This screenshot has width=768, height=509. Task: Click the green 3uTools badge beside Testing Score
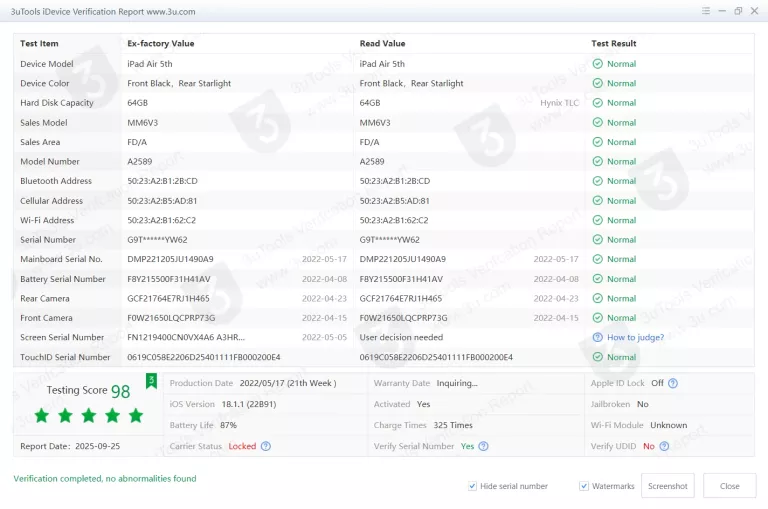[x=151, y=381]
